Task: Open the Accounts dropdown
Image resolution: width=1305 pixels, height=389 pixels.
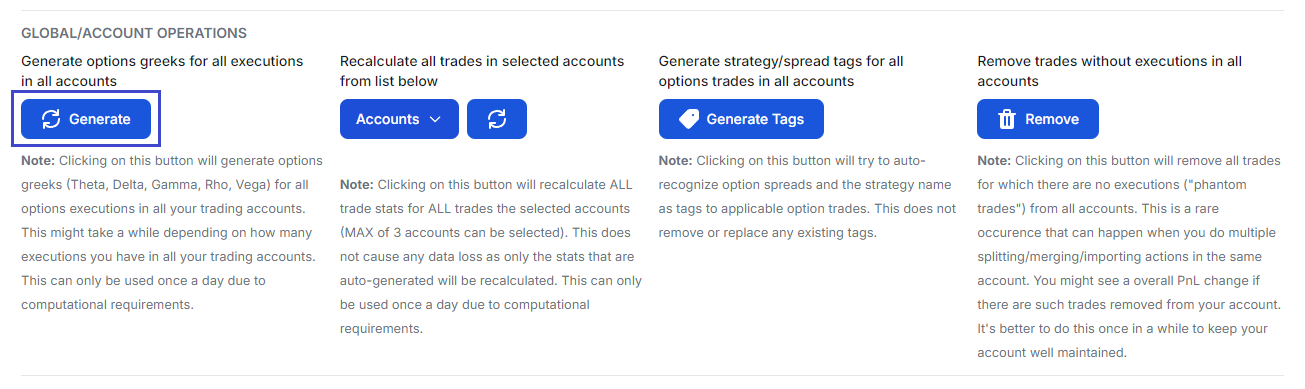Action: click(x=399, y=119)
